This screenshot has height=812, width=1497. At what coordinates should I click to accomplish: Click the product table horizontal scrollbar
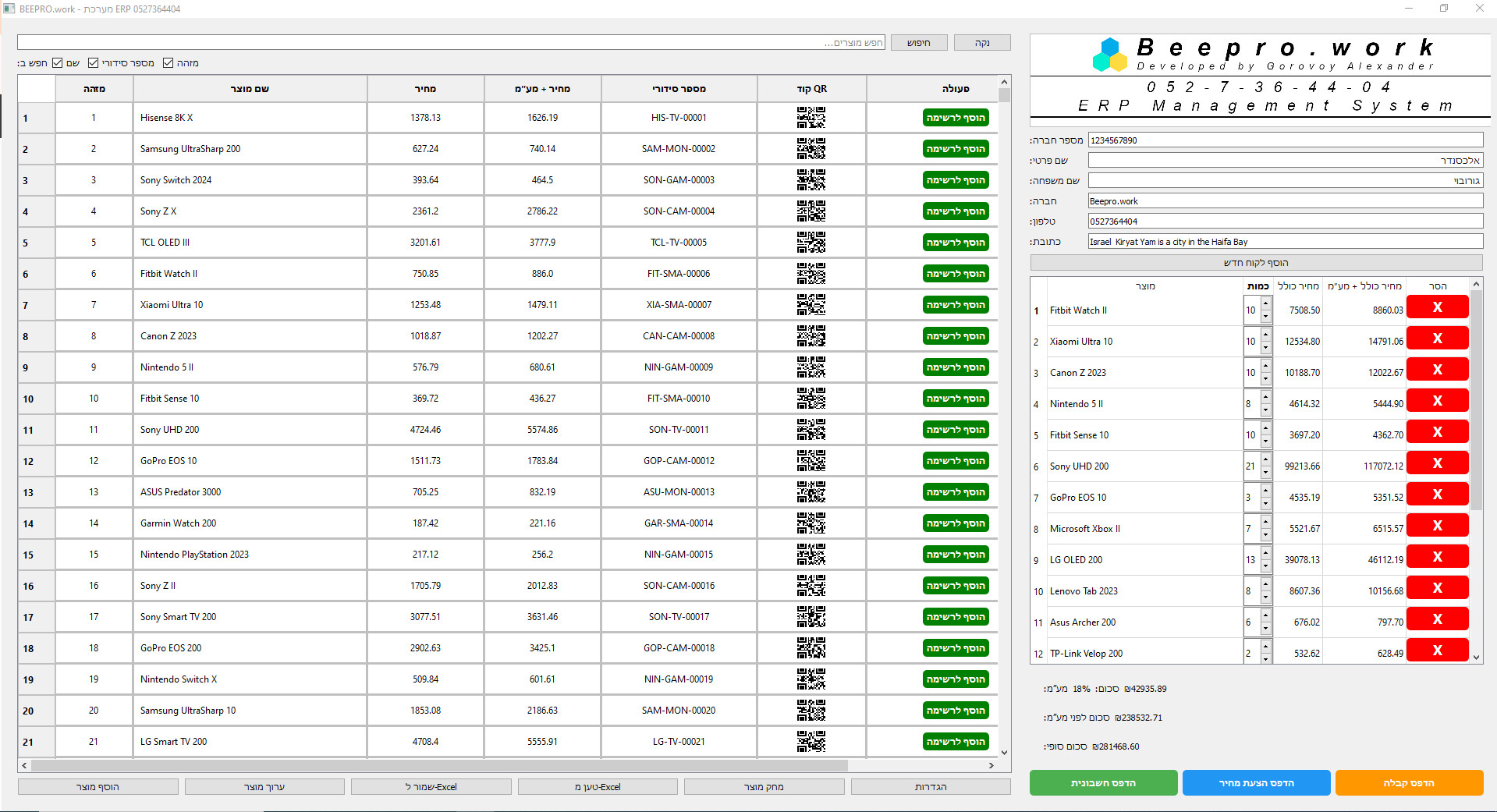(x=437, y=765)
